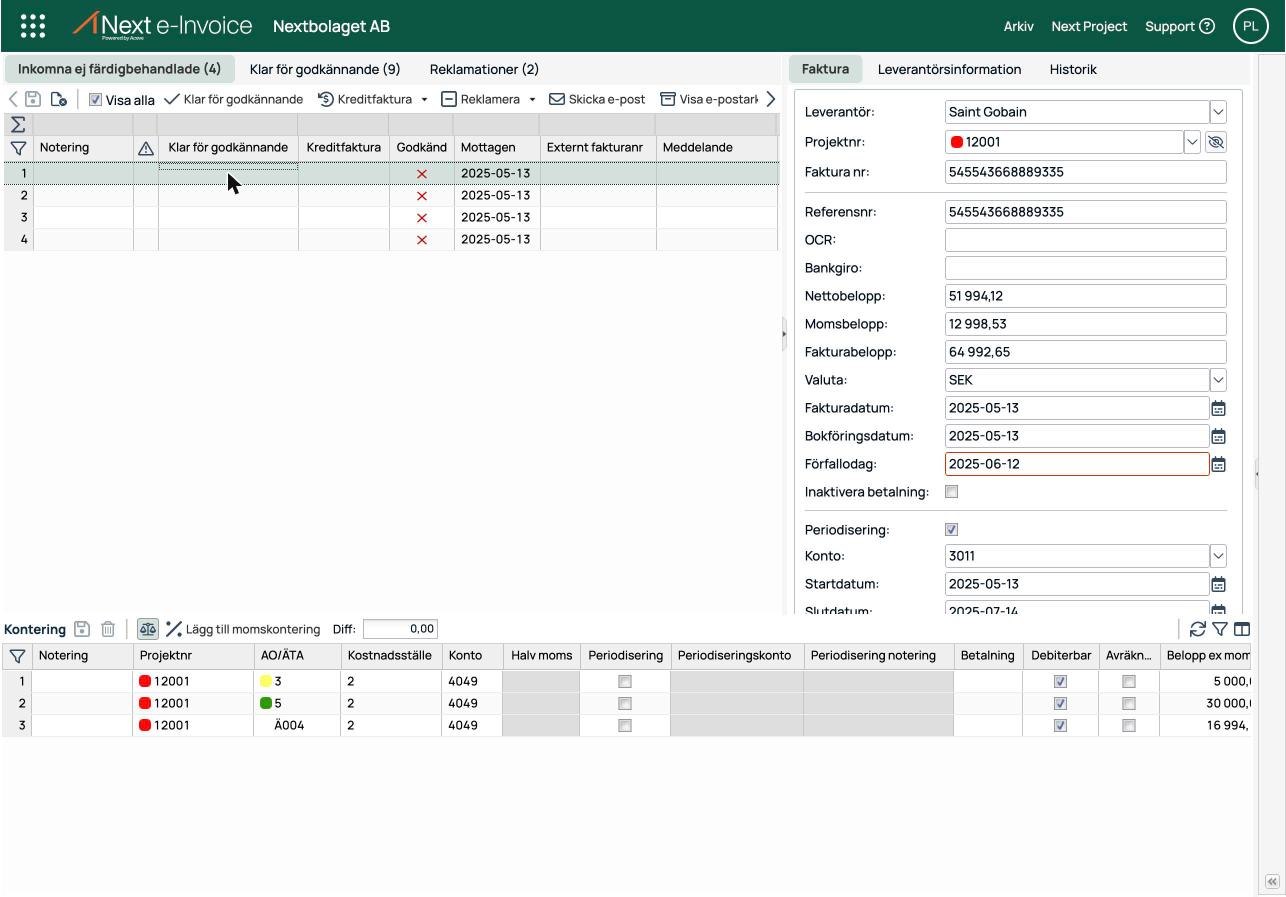Screen dimensions: 1286x897
Task: Open Reklamera dropdown arrow in toolbar
Action: point(532,100)
